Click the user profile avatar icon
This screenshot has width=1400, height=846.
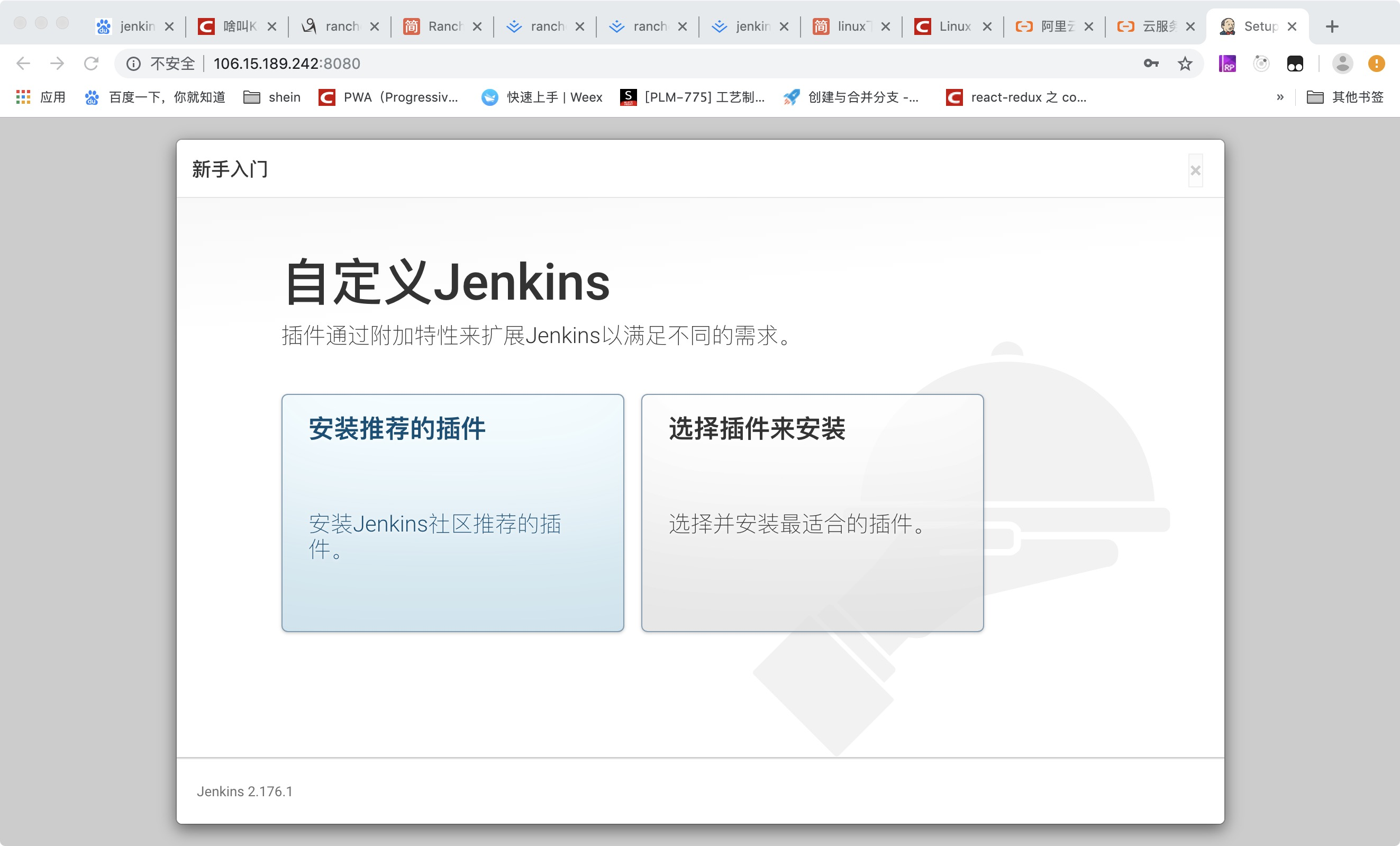[x=1342, y=63]
